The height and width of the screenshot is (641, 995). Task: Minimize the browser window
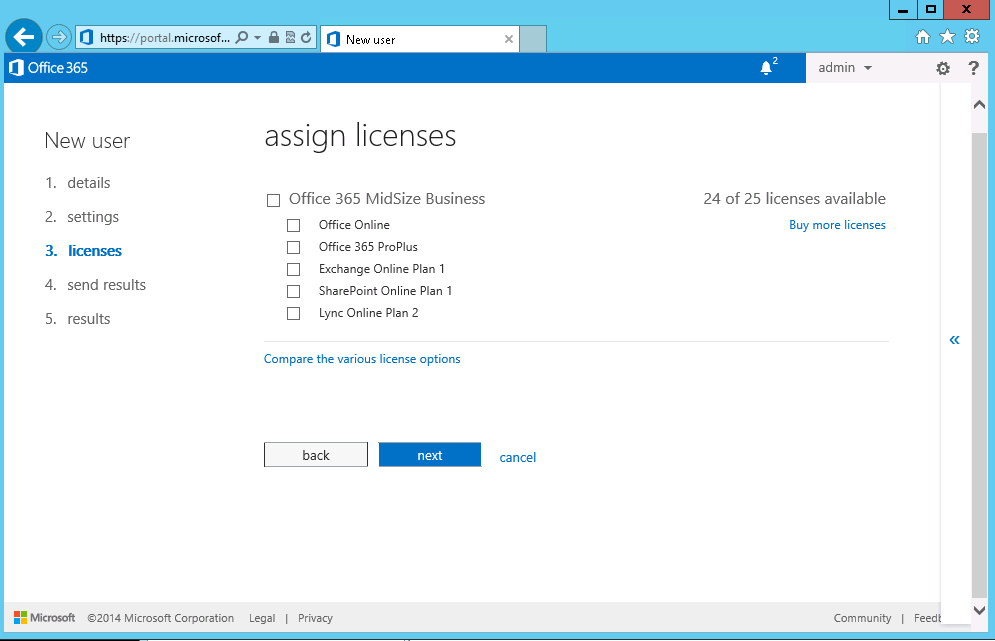(902, 10)
